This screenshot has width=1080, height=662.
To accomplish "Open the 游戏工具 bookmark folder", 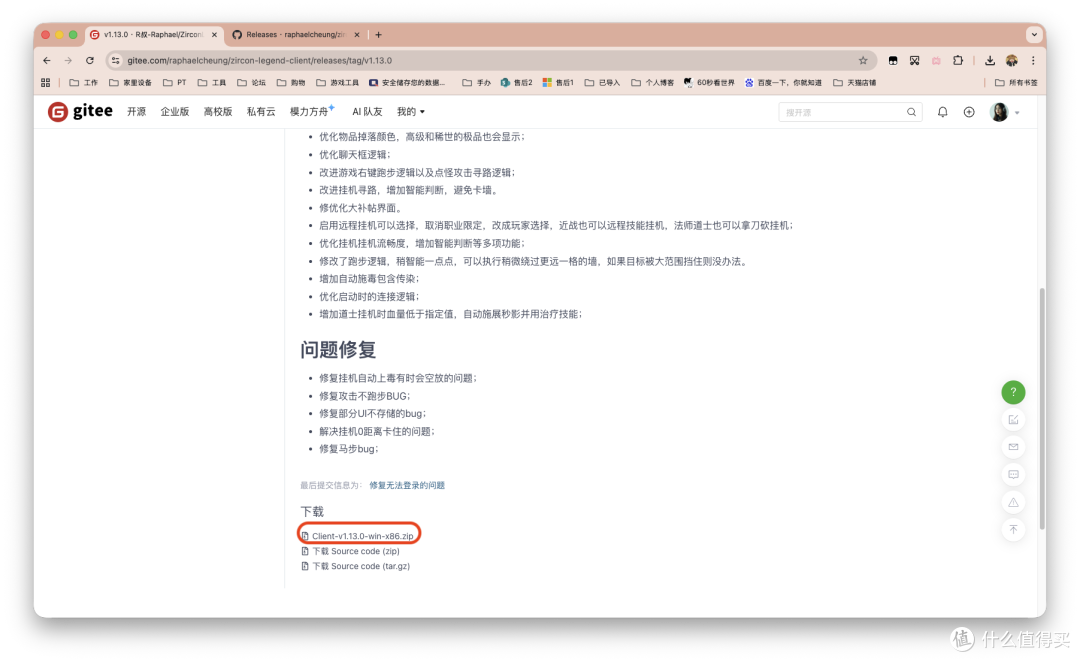I will (x=338, y=83).
